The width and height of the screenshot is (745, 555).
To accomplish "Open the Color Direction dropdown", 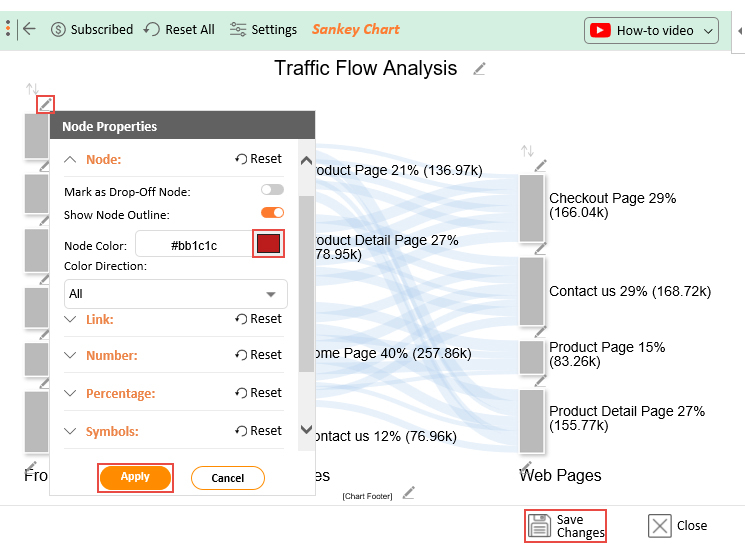I will click(x=176, y=294).
